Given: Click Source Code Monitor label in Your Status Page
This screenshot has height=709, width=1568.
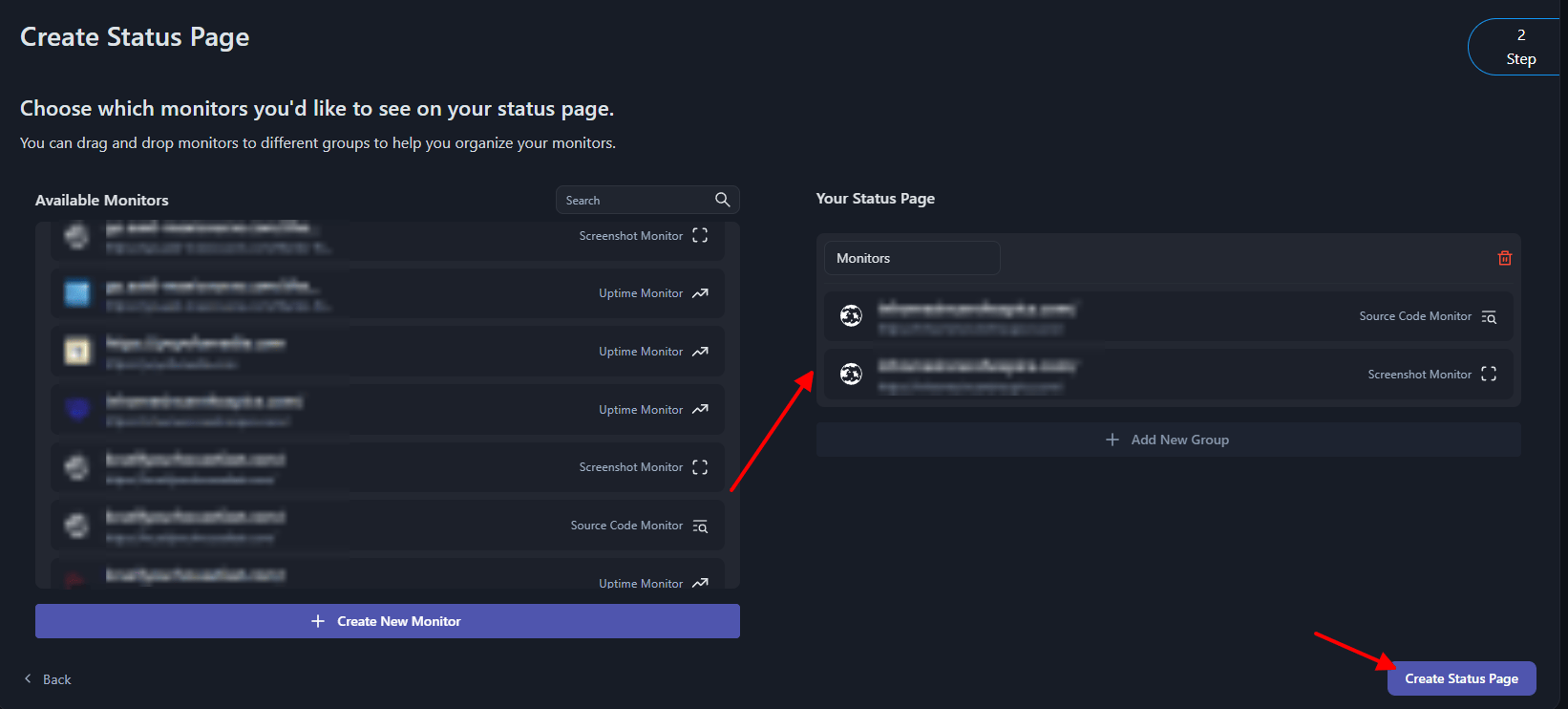Looking at the screenshot, I should pos(1415,316).
